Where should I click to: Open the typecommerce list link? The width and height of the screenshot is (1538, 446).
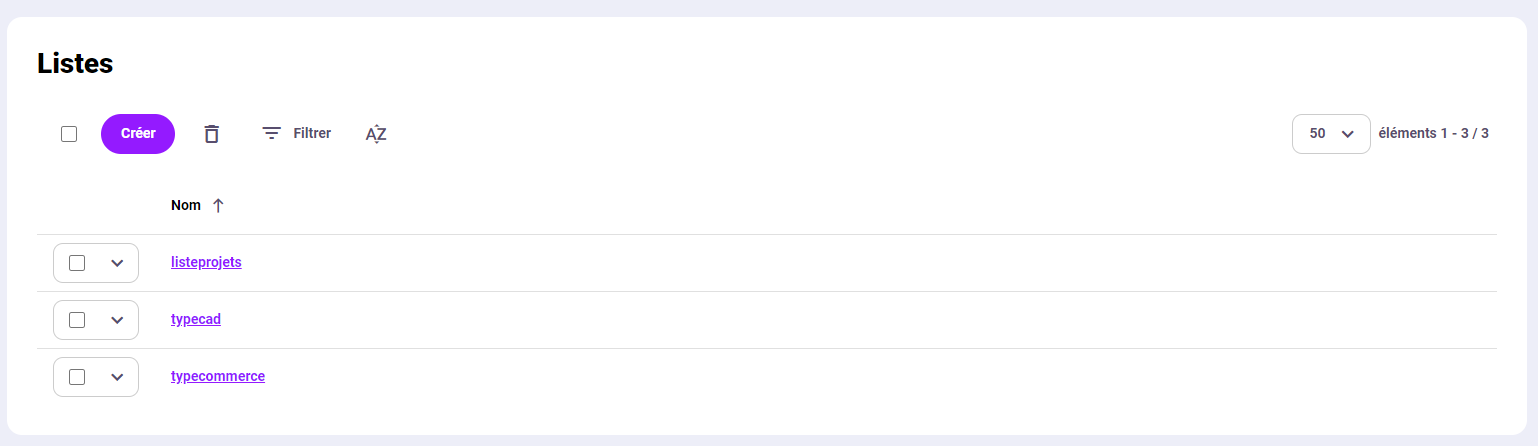(218, 377)
